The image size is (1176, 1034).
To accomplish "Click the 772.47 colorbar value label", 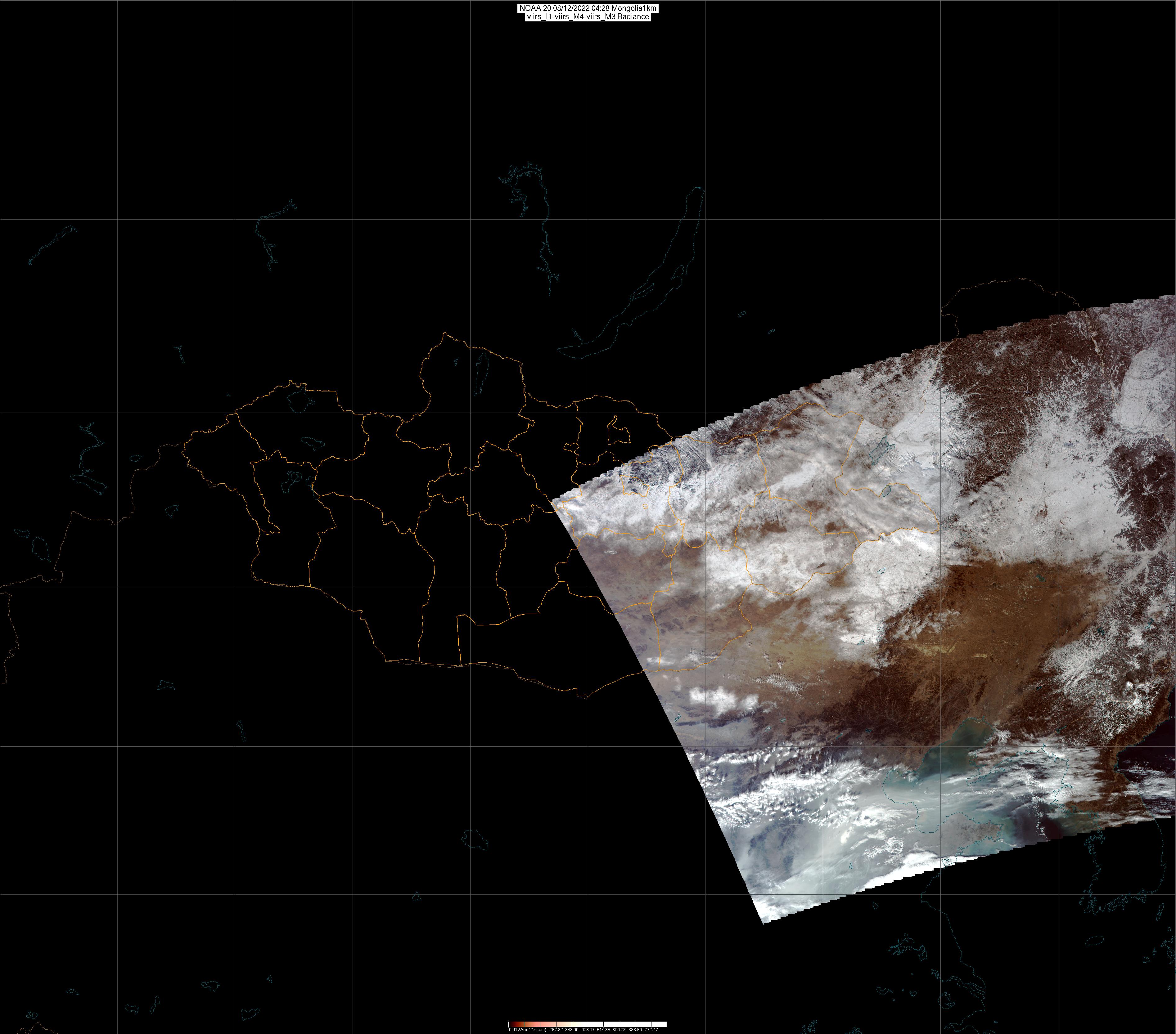I will click(651, 1030).
